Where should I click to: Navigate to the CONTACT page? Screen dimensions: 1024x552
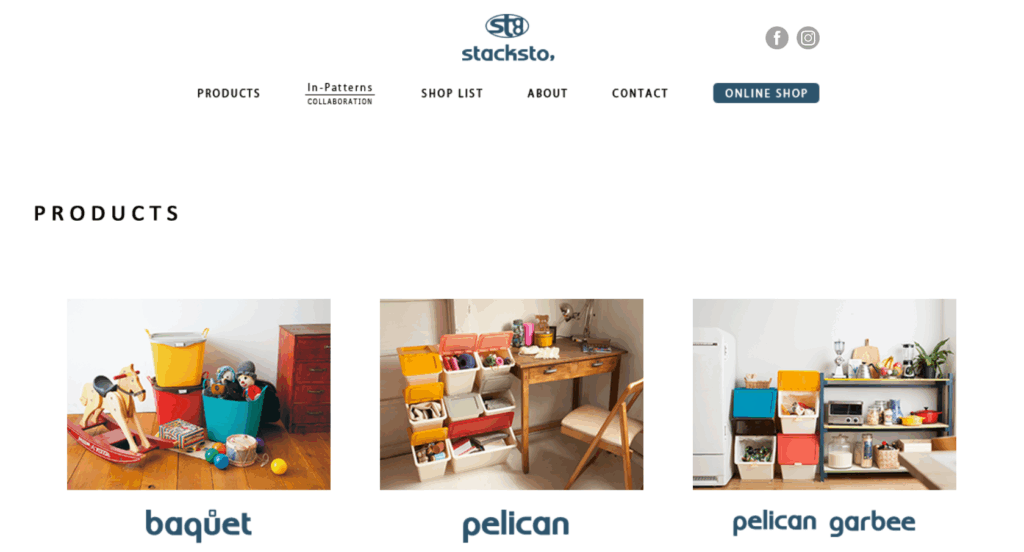coord(640,93)
